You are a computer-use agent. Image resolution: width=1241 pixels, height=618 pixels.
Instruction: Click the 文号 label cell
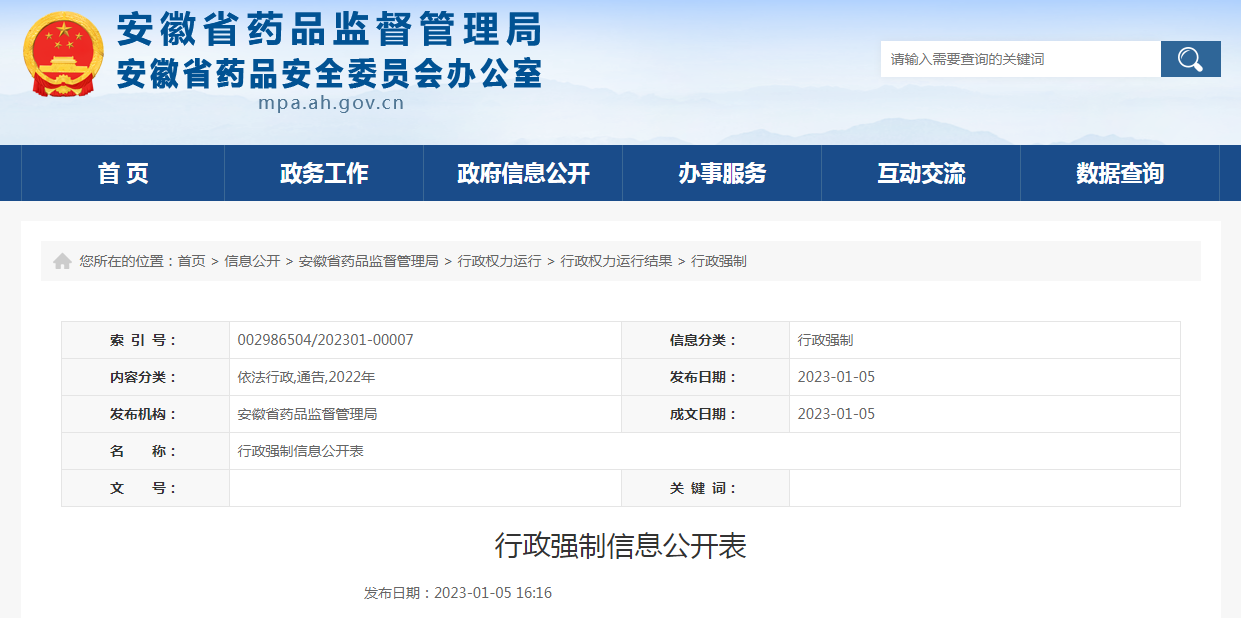coord(145,488)
